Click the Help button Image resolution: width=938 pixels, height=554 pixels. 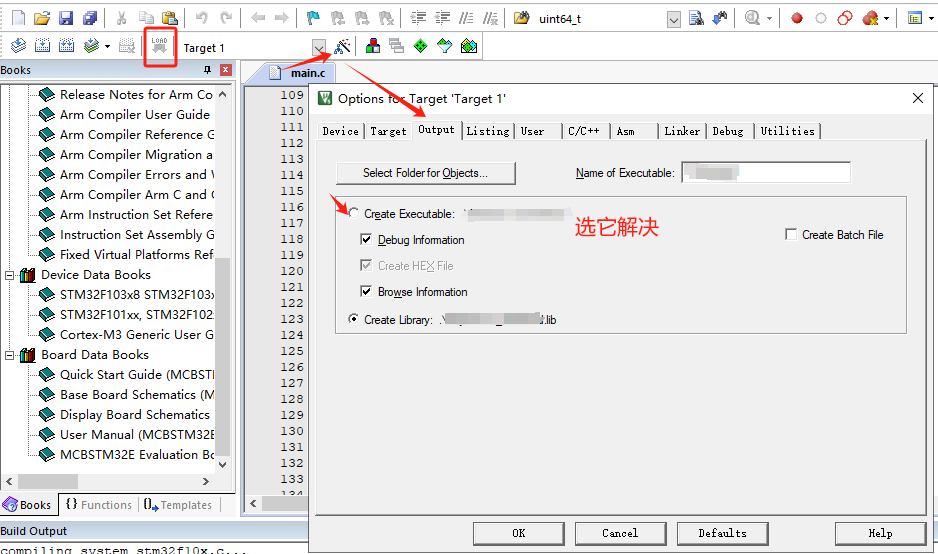881,533
